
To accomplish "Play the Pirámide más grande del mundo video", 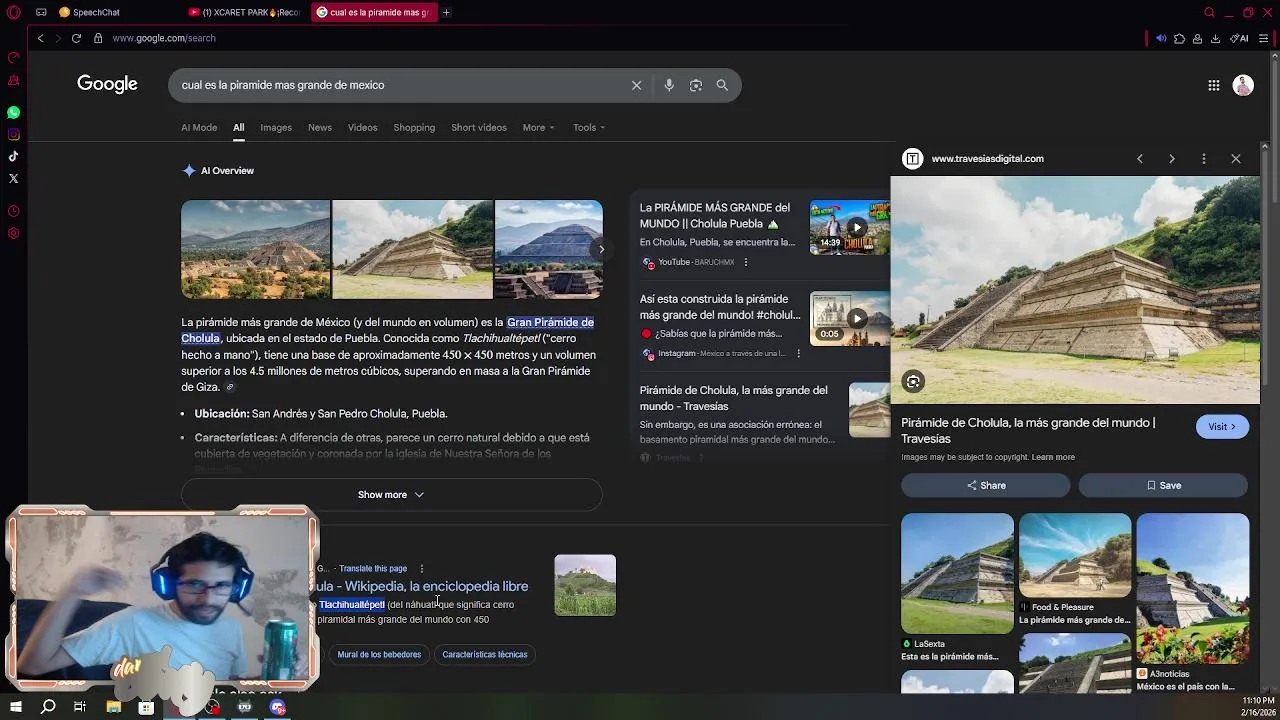I will [856, 227].
